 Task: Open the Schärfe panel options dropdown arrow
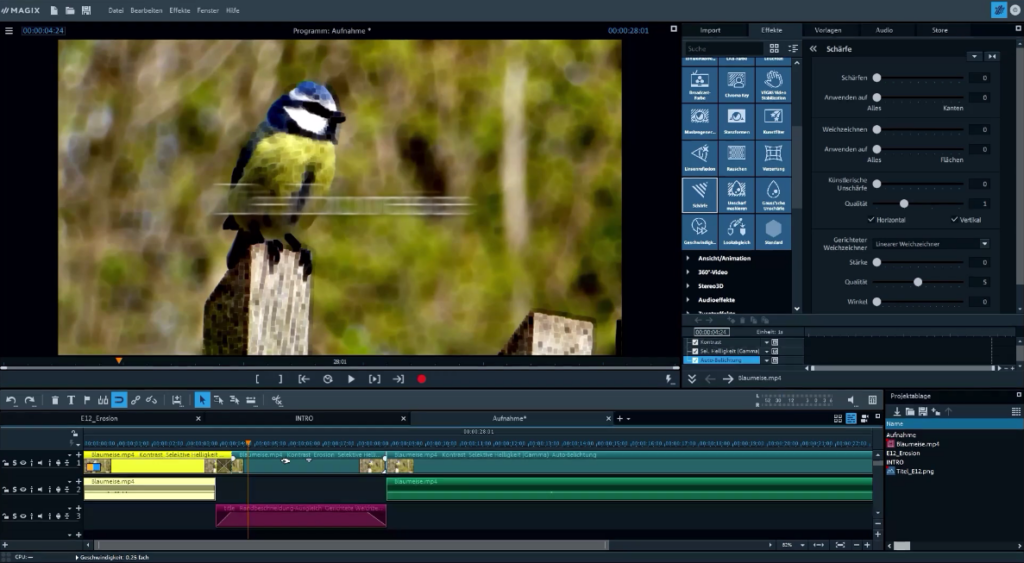(974, 57)
